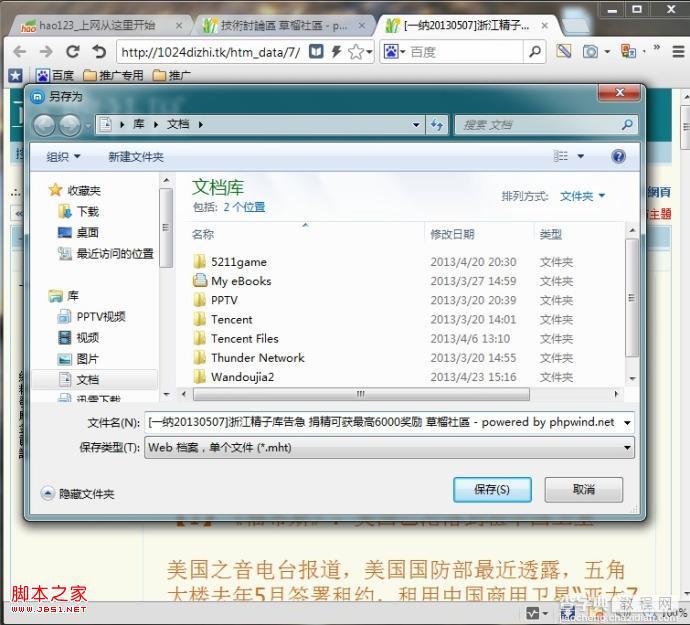The width and height of the screenshot is (690, 625).
Task: Click the Baidu paw search engine icon
Action: tap(390, 52)
